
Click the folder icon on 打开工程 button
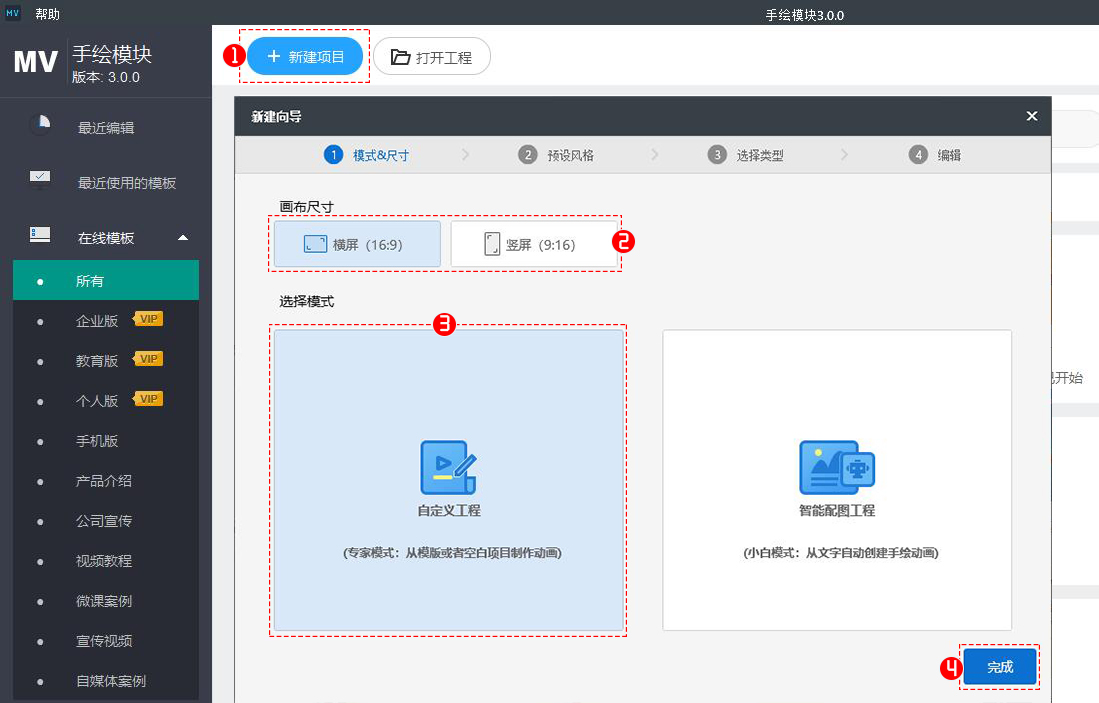[x=400, y=57]
